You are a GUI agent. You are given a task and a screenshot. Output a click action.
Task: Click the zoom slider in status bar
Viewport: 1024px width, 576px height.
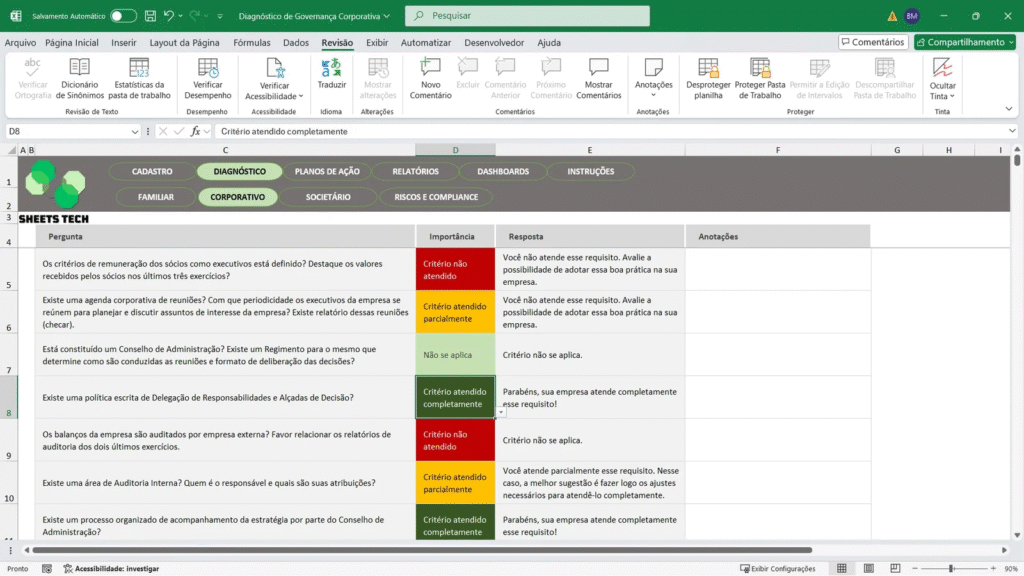pyautogui.click(x=949, y=568)
